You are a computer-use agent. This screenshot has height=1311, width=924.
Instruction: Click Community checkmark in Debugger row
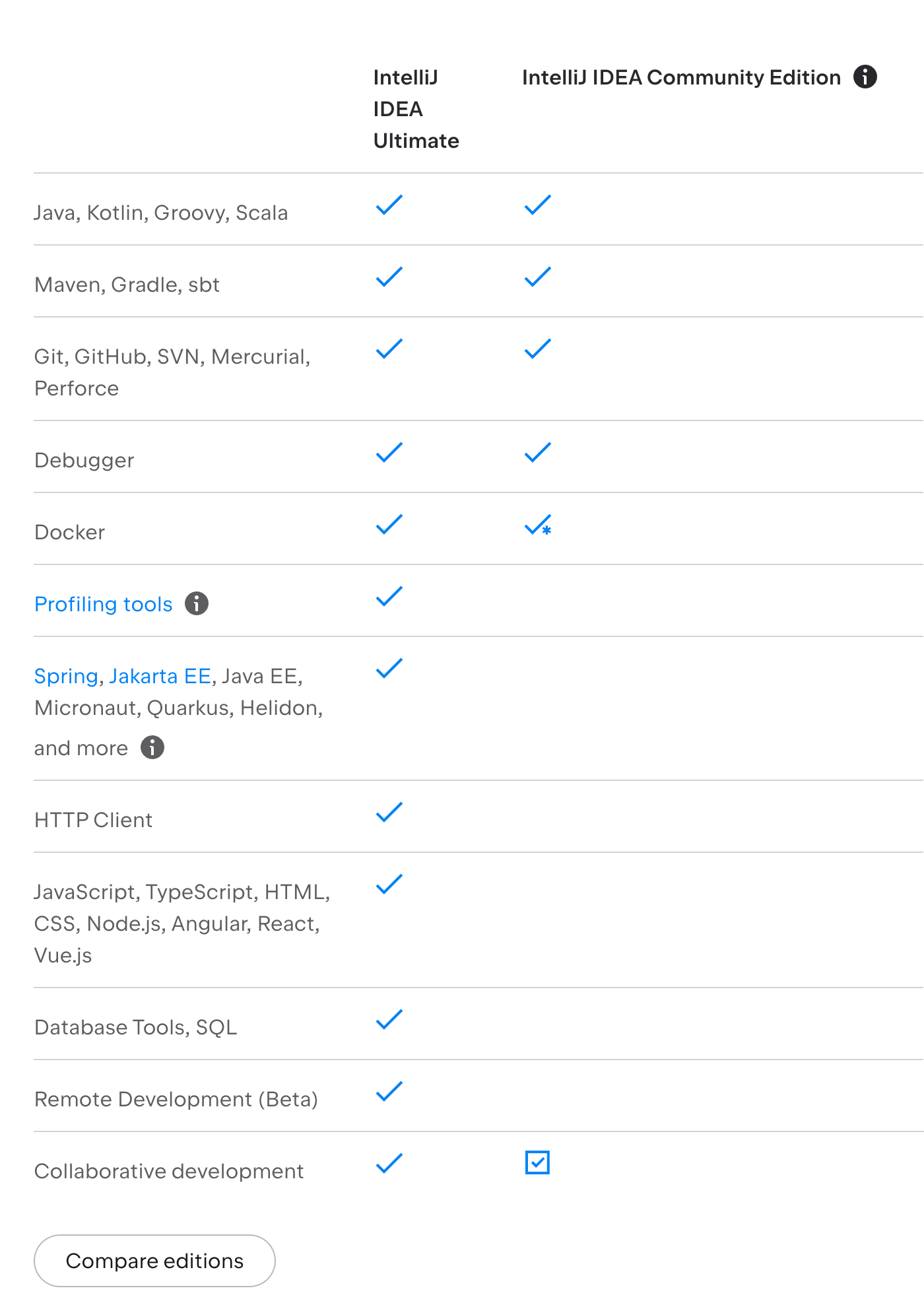[x=538, y=453]
